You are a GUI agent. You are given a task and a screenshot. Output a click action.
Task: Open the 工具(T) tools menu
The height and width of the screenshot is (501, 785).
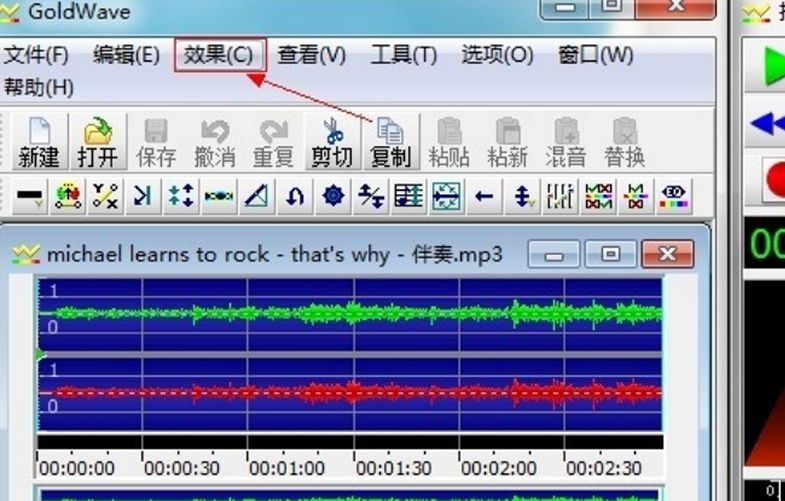pos(404,55)
